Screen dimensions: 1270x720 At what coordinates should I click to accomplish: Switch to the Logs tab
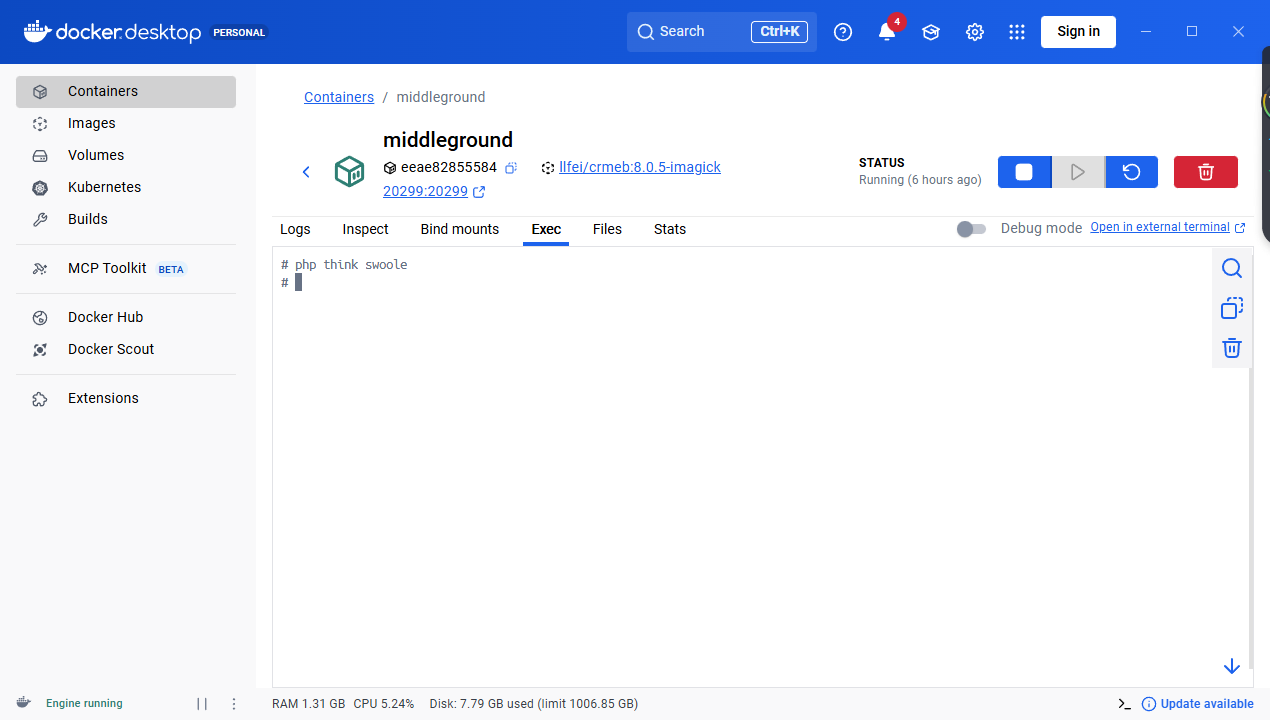[295, 229]
